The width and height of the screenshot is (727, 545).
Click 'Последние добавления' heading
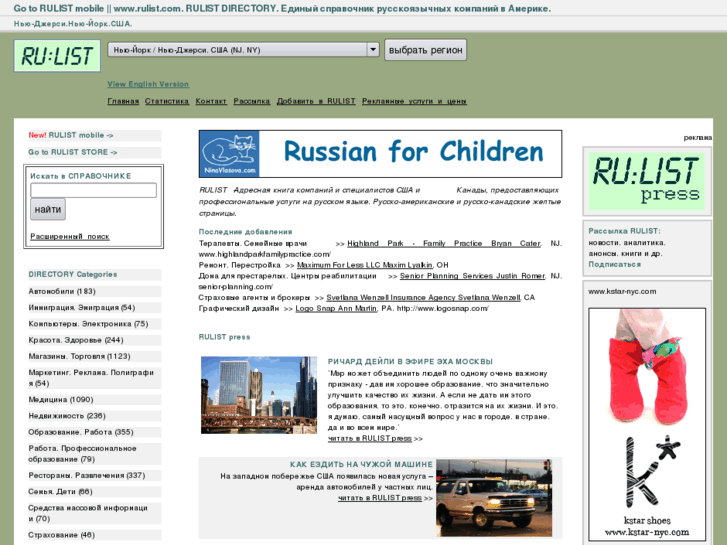246,232
